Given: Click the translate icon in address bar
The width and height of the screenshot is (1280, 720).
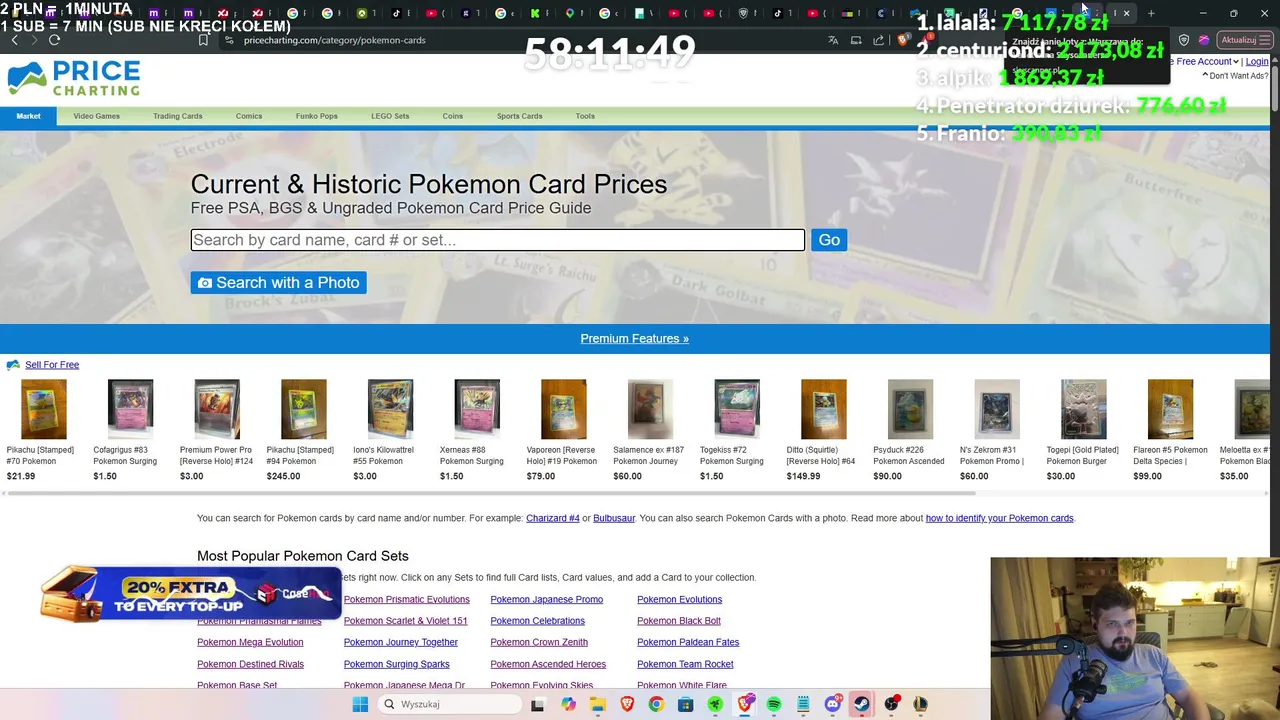Looking at the screenshot, I should coord(833,40).
